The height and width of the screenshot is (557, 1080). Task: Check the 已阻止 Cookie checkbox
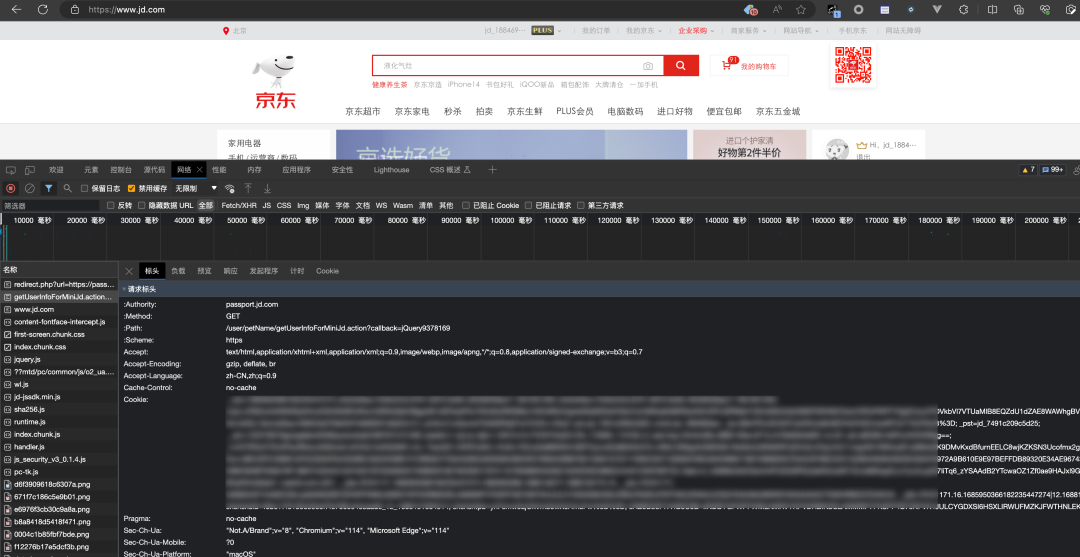point(466,205)
